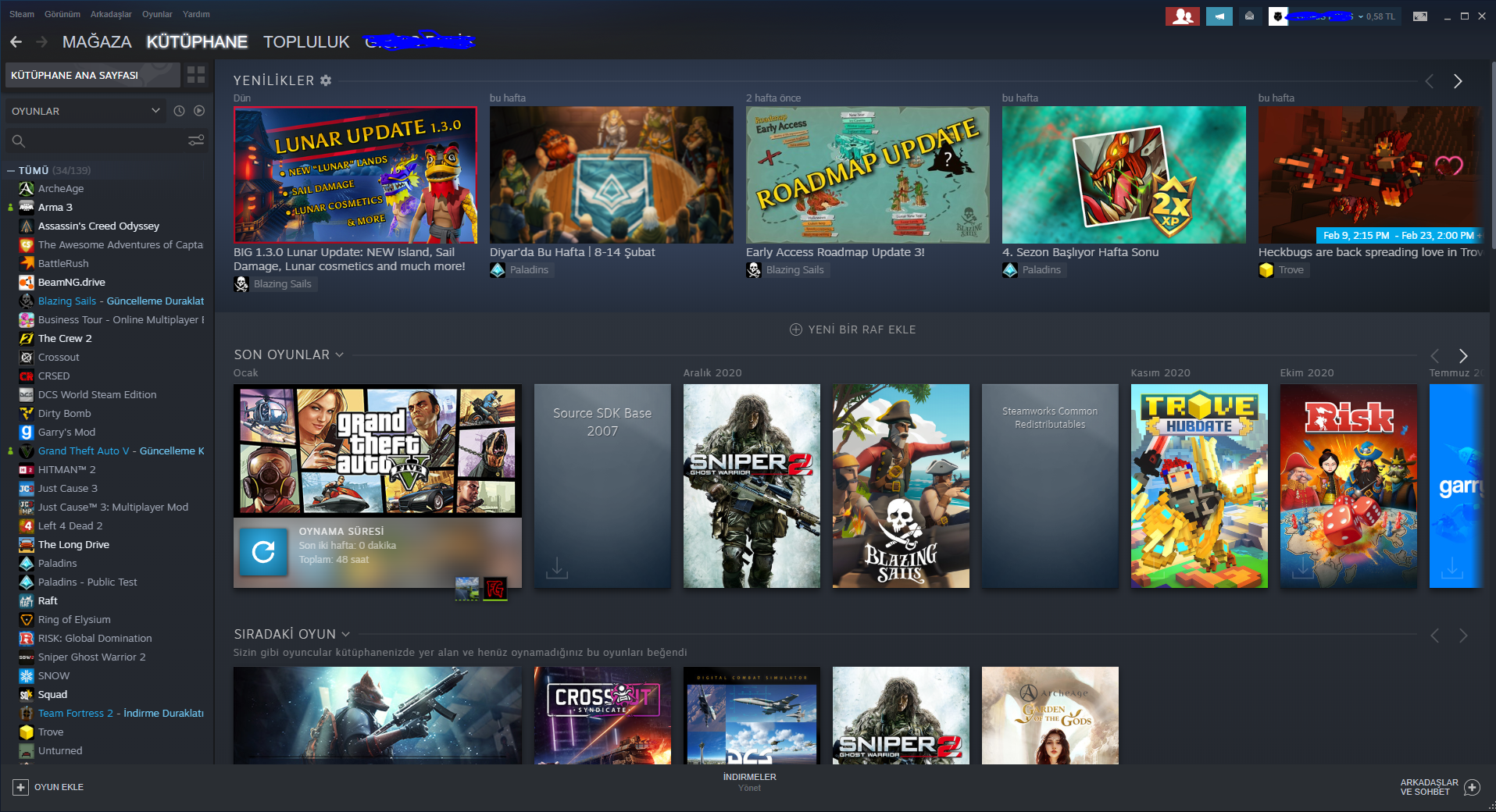1496x812 pixels.
Task: Go back with the left arrow navigation icon
Action: [16, 41]
